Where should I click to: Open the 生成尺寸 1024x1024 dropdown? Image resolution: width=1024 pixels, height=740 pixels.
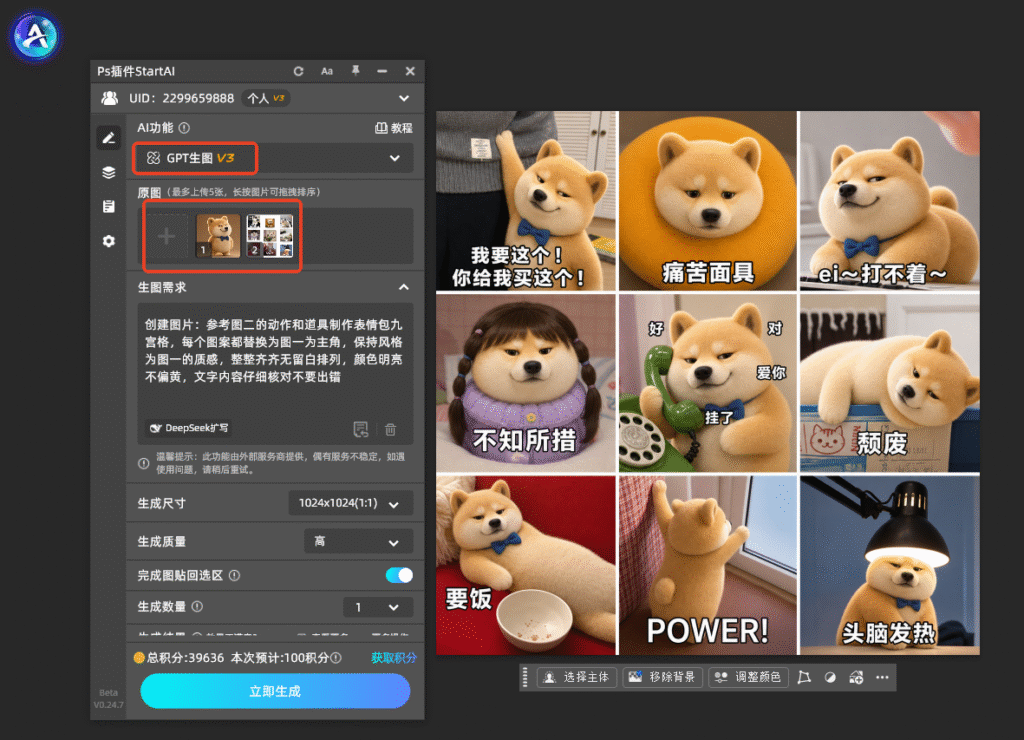[351, 504]
